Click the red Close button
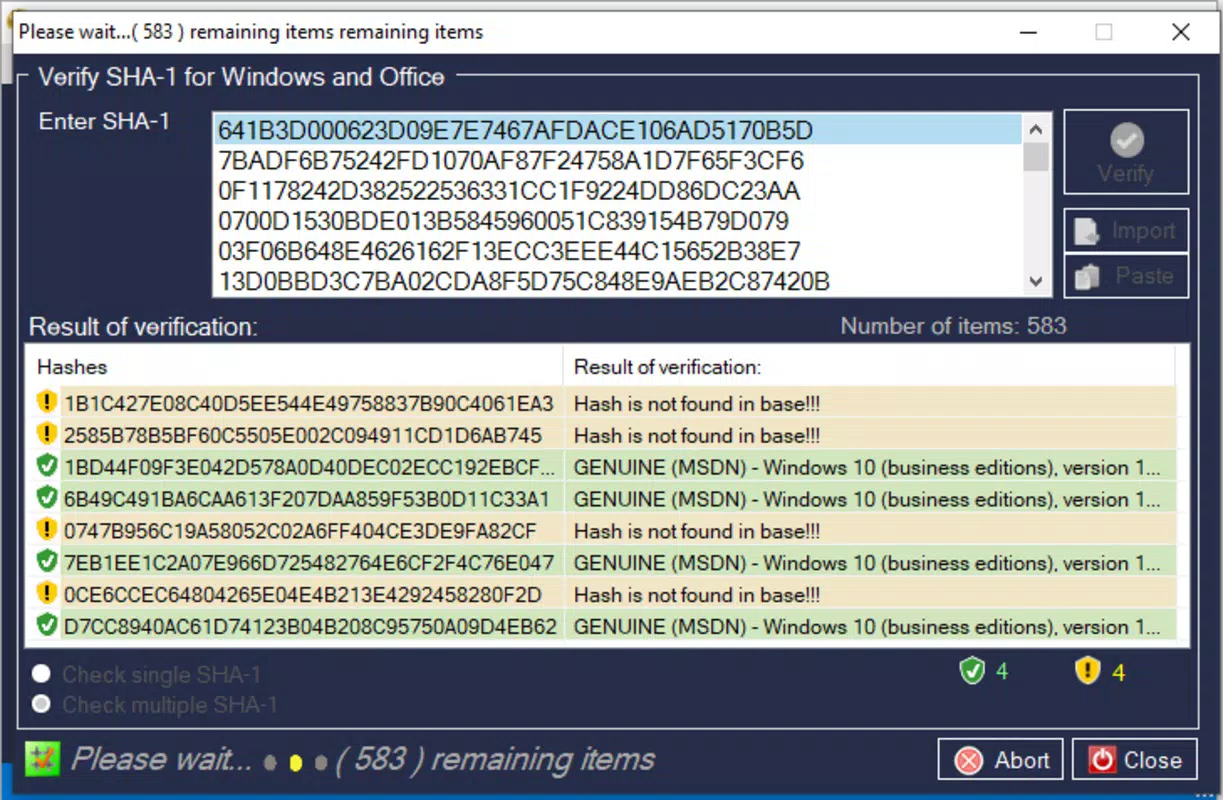 click(1134, 760)
